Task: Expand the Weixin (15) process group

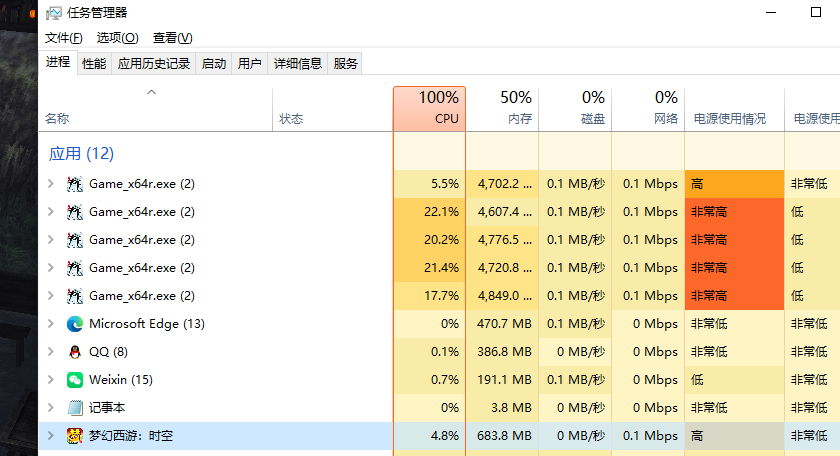Action: 51,380
